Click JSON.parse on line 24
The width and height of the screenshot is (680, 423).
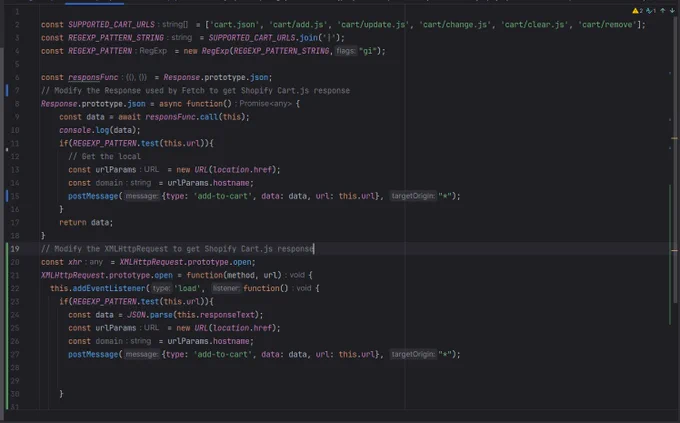point(149,315)
